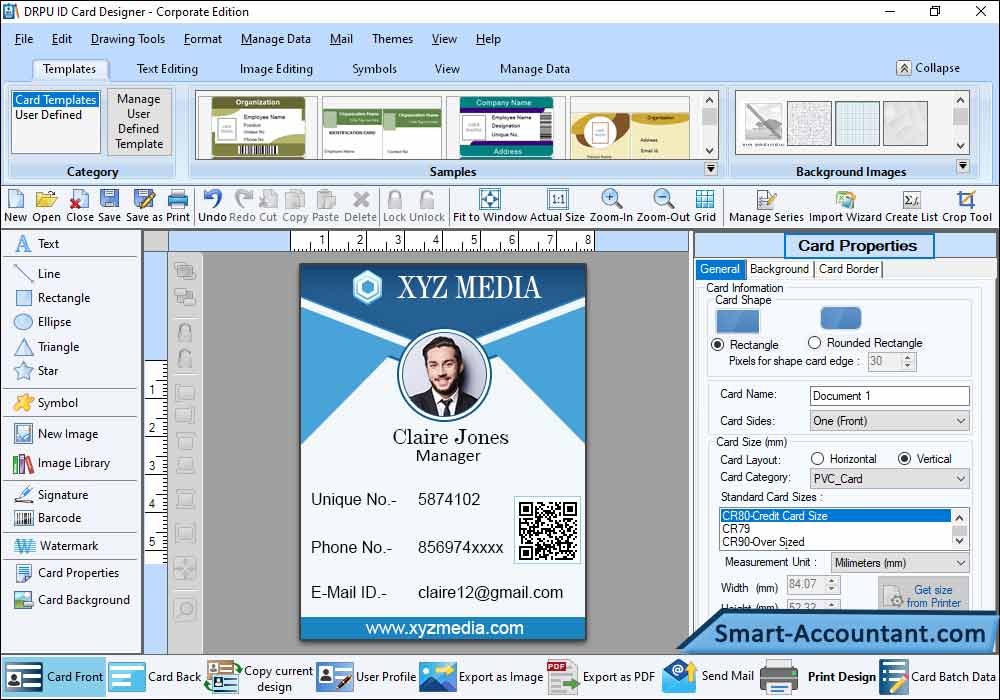Undo the last action
This screenshot has height=700, width=1000.
[x=212, y=206]
